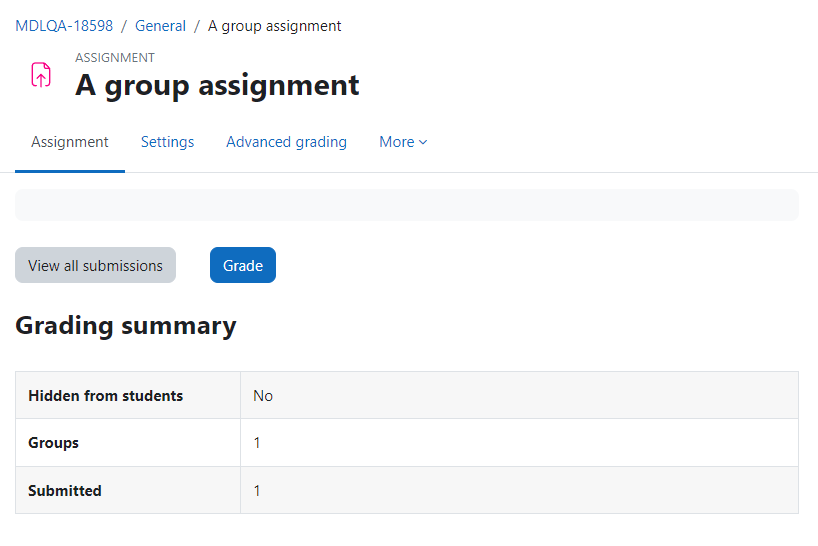
Task: Click the A group assignment breadcrumb text
Action: (x=274, y=26)
